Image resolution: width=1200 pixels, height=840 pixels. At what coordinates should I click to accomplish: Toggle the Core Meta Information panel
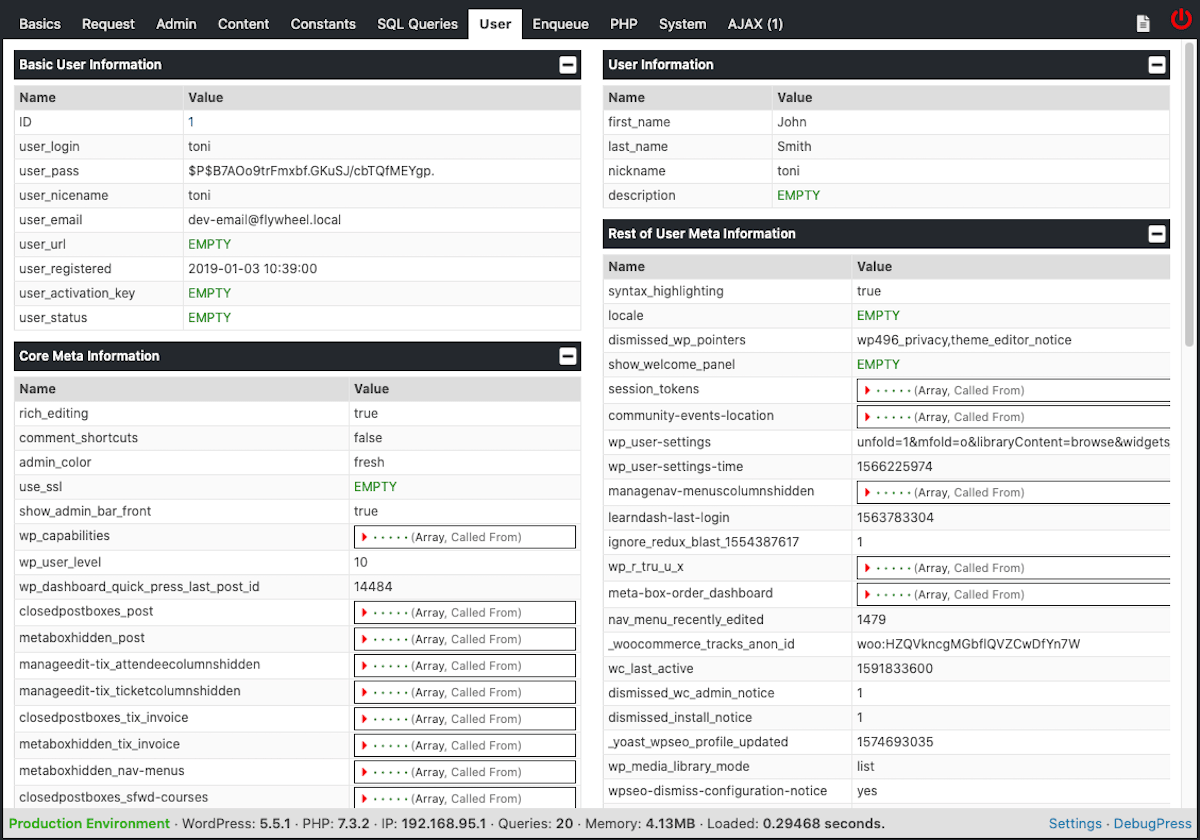[567, 356]
